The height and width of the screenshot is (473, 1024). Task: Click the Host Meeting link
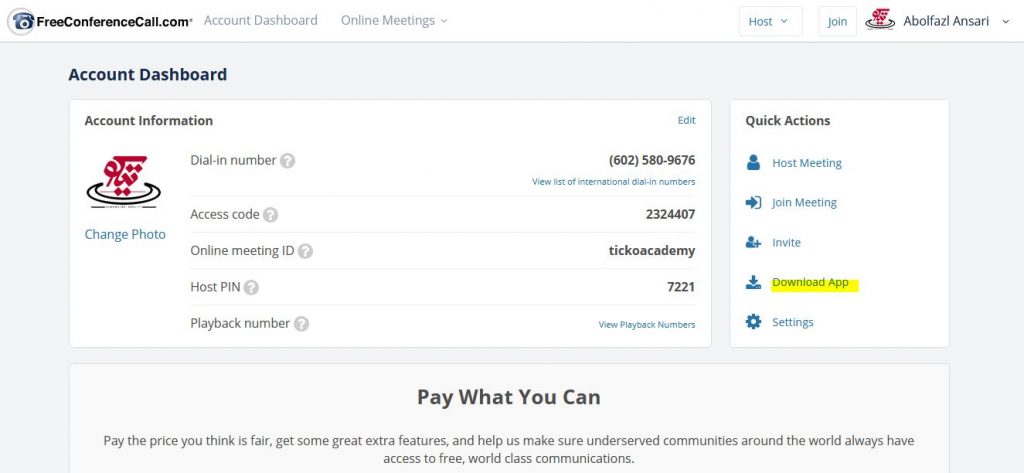[x=807, y=163]
